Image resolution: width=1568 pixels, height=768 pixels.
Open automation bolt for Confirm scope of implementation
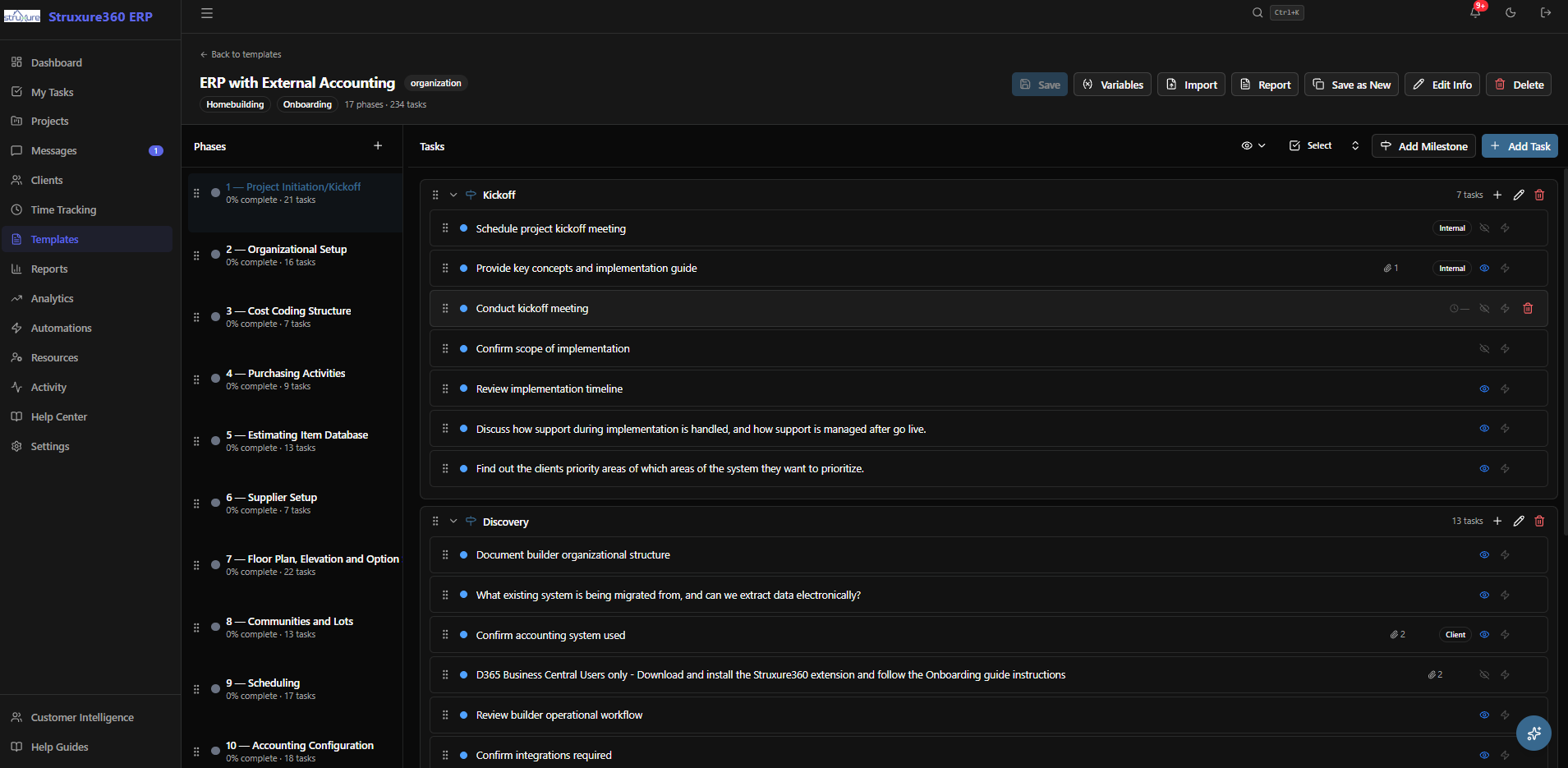coord(1506,349)
